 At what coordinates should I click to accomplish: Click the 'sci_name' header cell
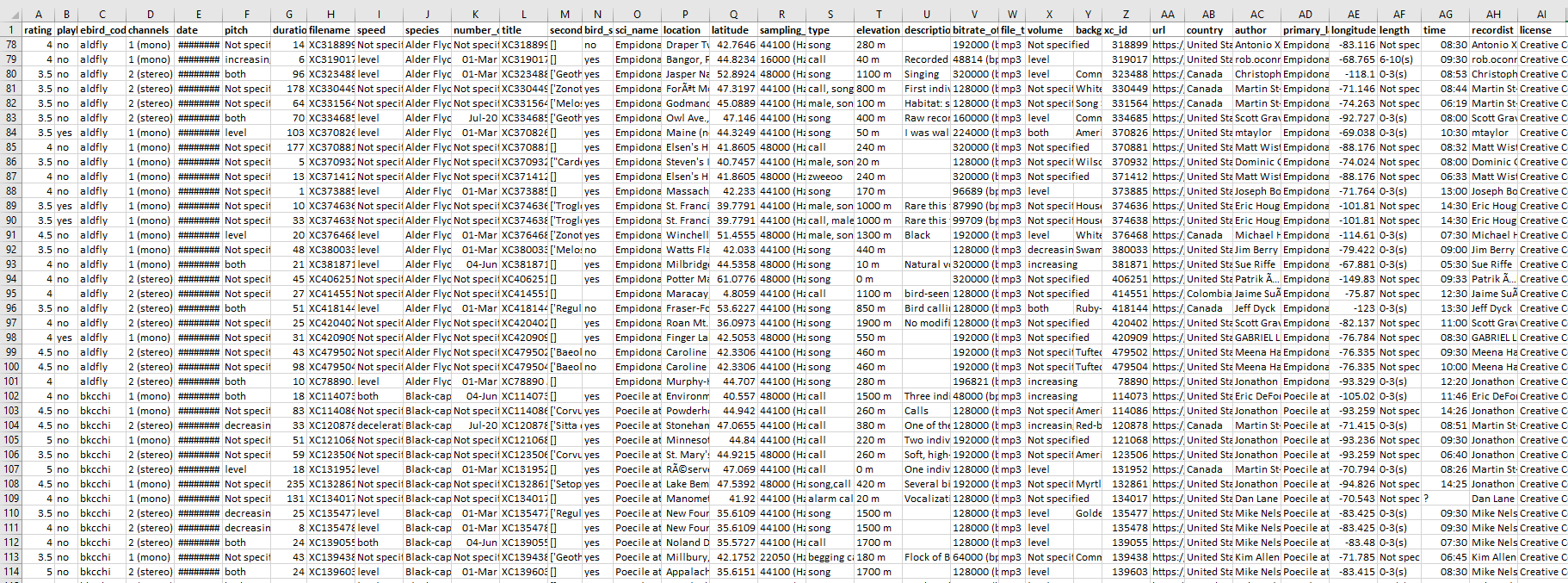tap(637, 29)
